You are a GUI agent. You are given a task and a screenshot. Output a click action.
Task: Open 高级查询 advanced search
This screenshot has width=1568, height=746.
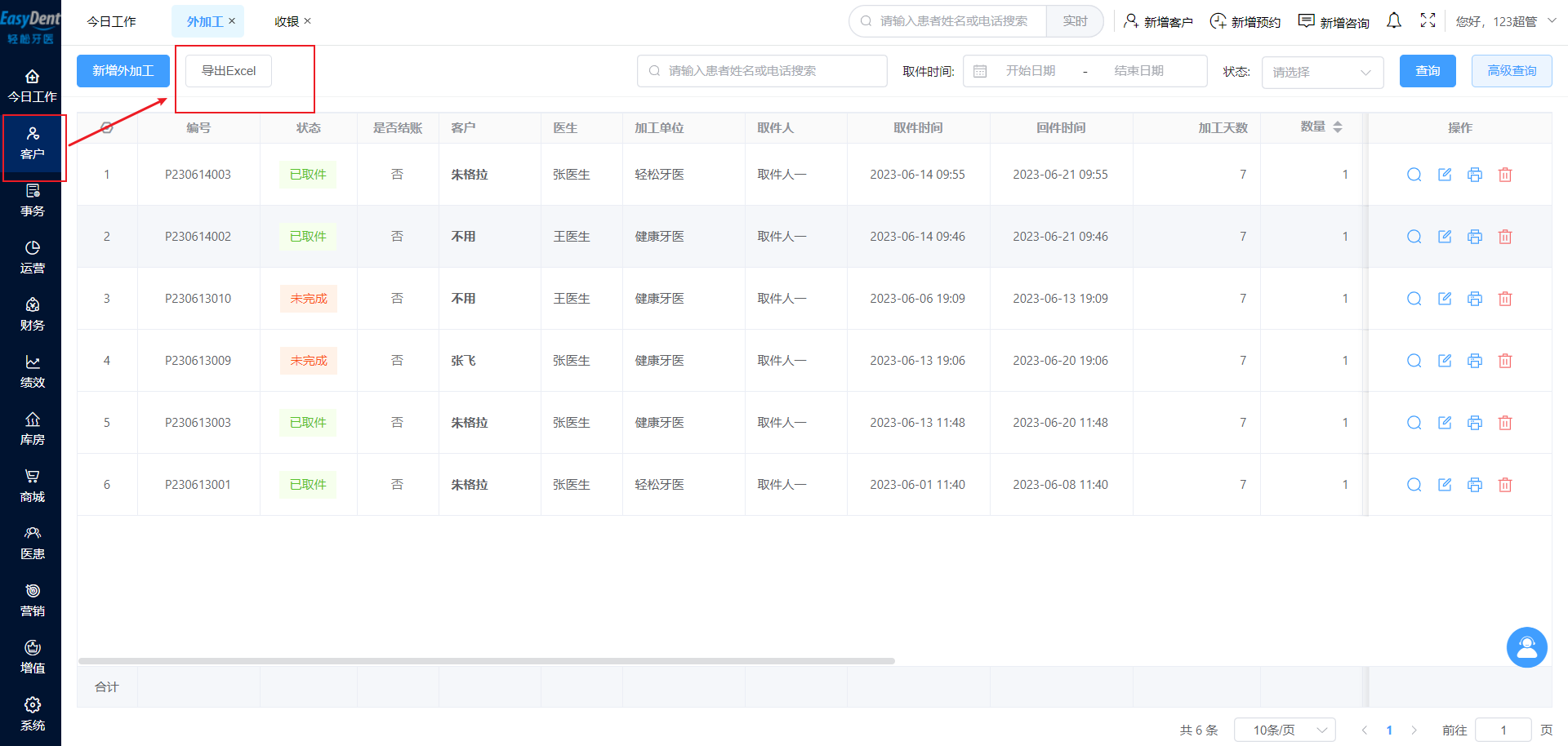1512,71
